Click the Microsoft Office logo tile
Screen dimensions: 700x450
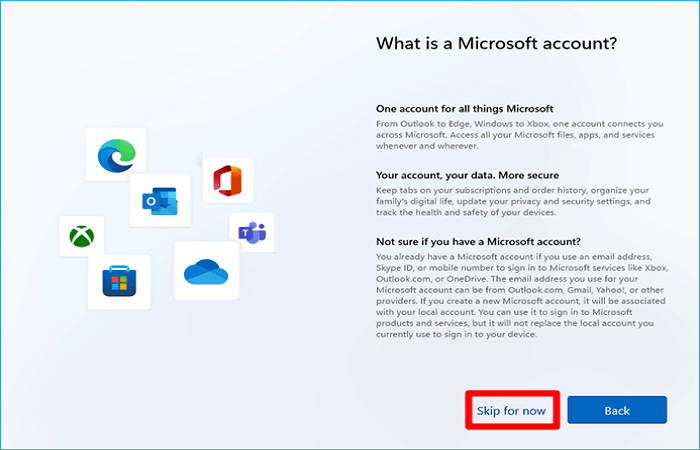(228, 180)
